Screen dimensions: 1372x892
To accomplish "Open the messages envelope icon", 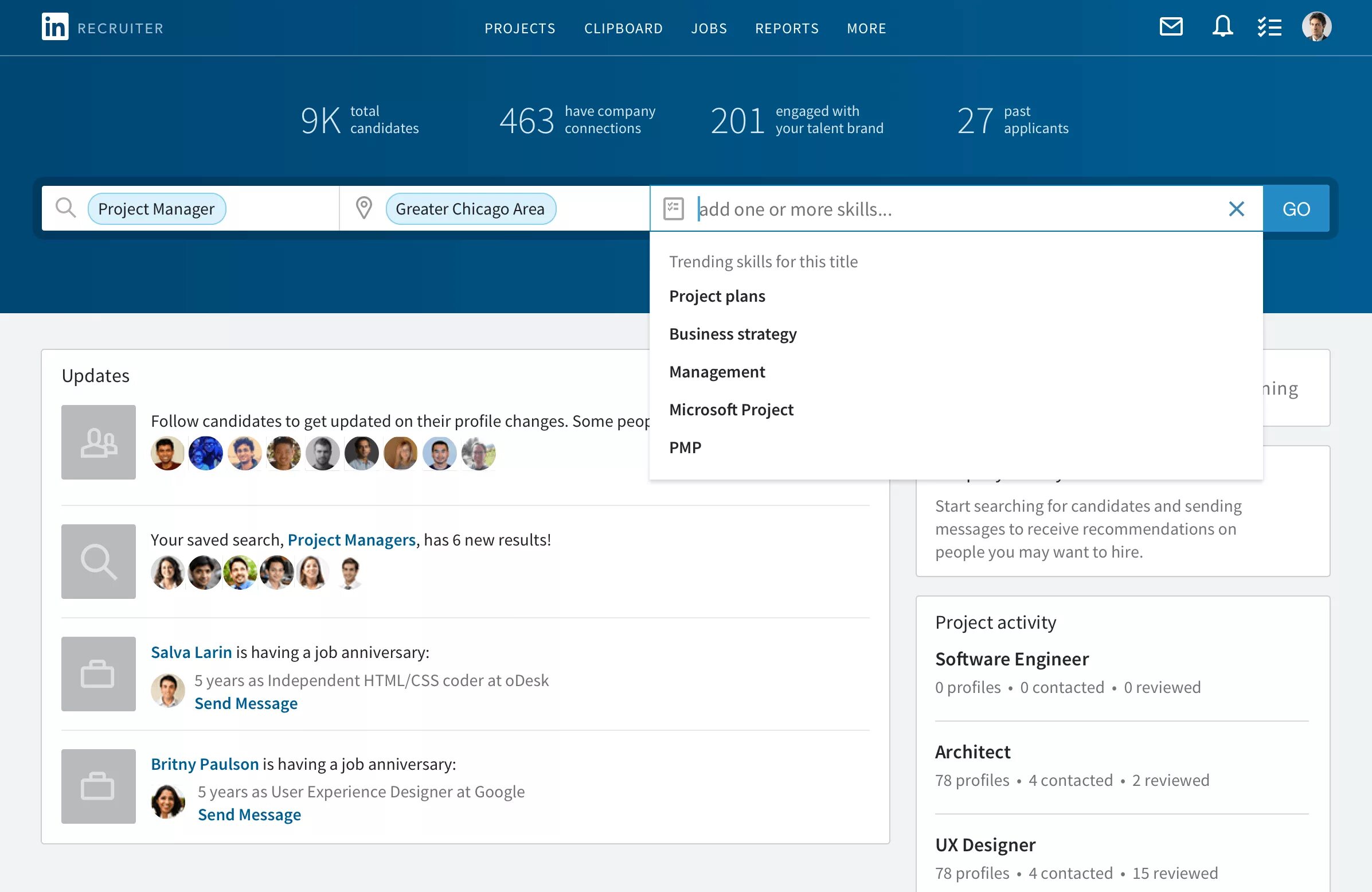I will click(x=1171, y=26).
